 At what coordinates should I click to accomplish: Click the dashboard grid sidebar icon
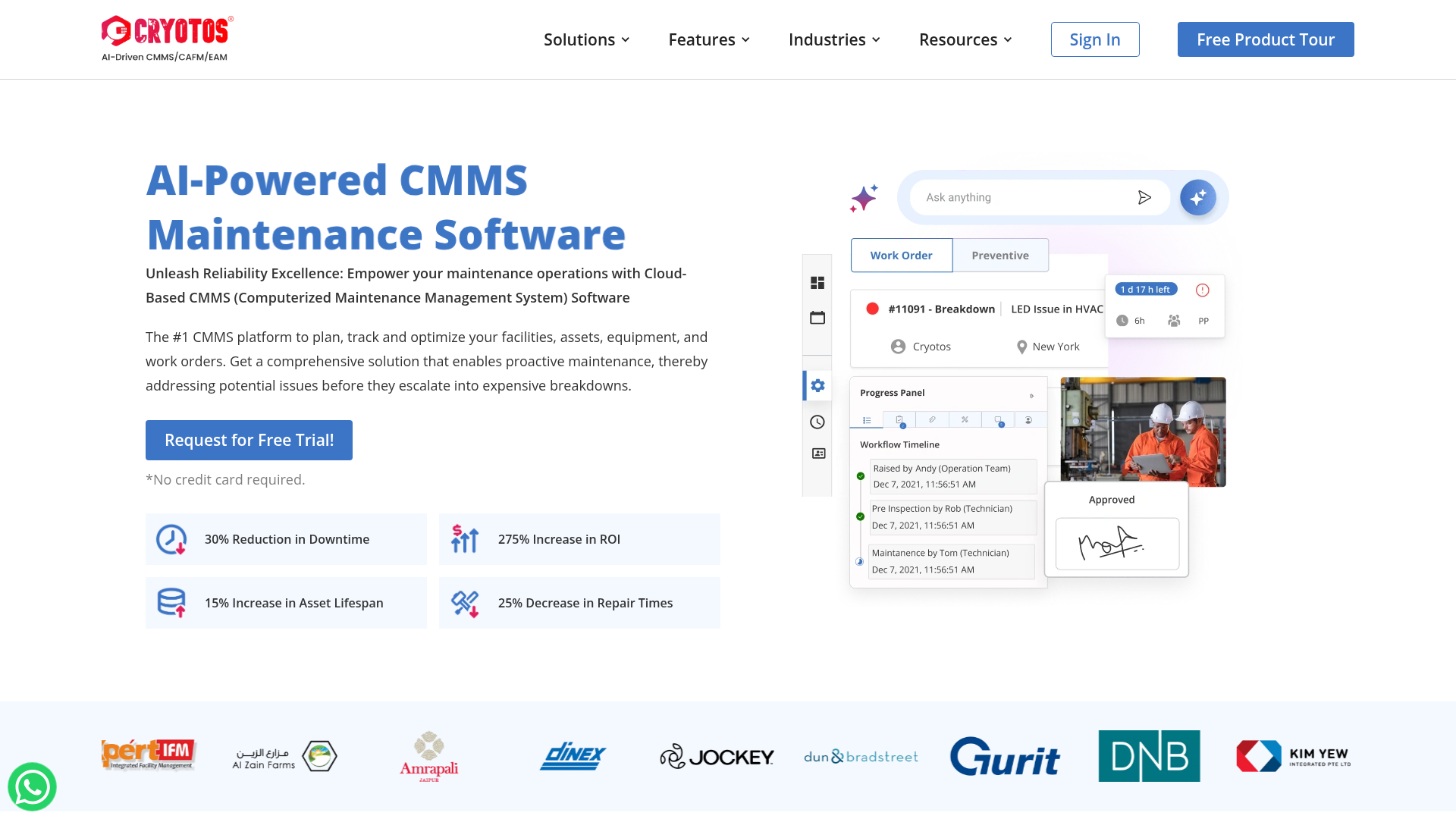(x=817, y=283)
